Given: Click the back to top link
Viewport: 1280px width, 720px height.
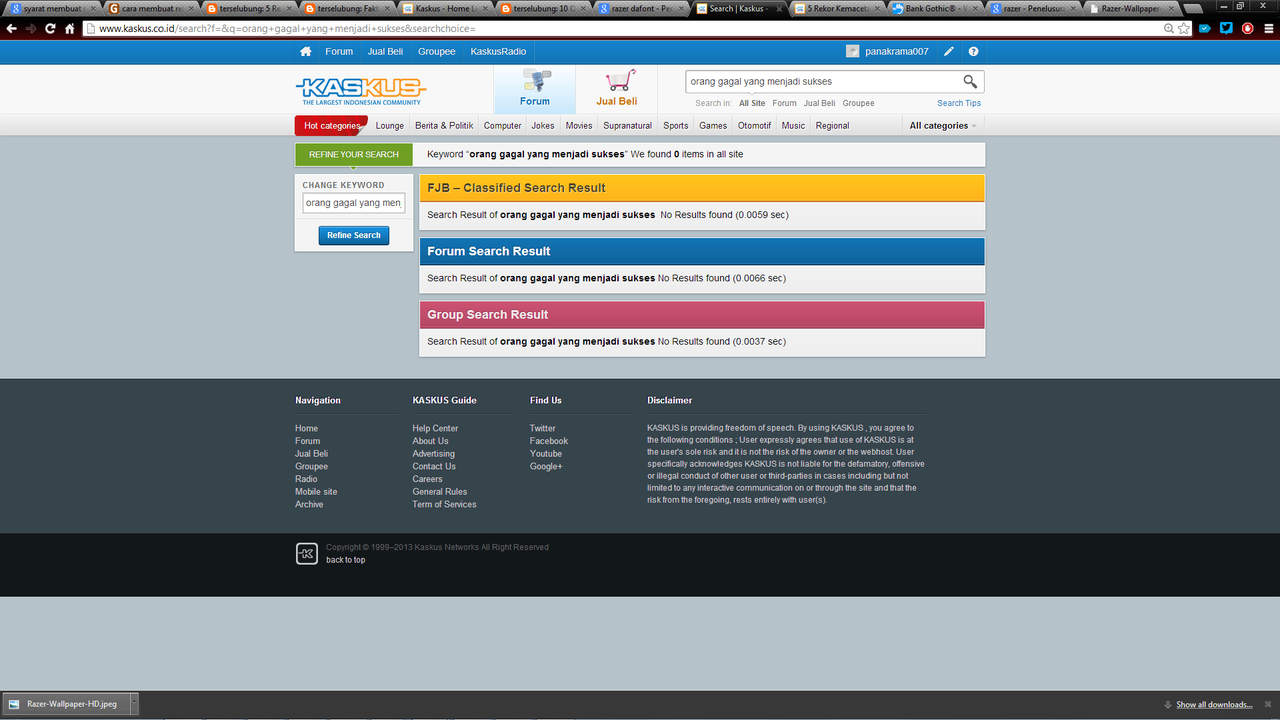Looking at the screenshot, I should click(x=345, y=560).
